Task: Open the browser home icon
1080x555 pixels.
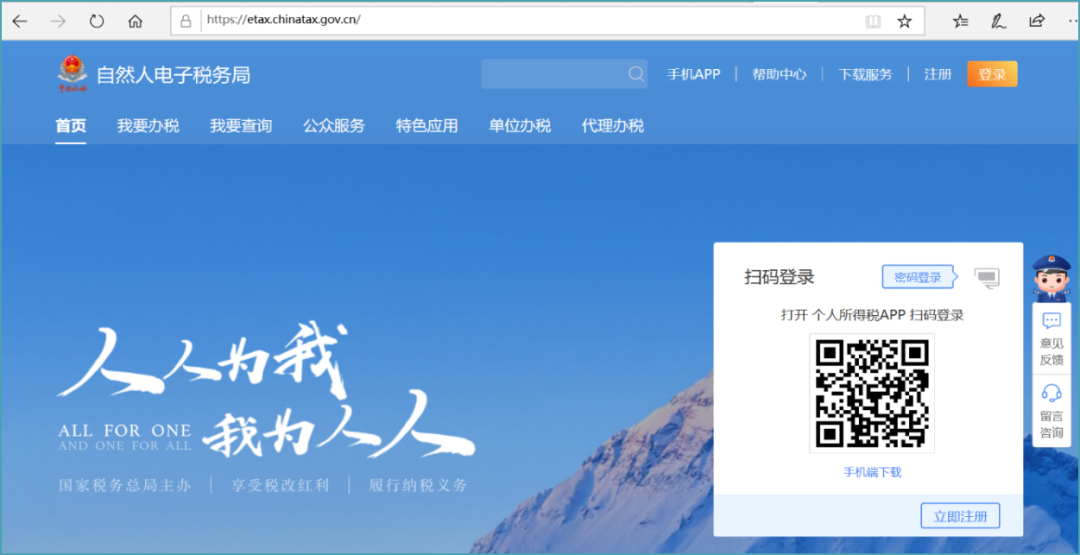Action: [135, 21]
